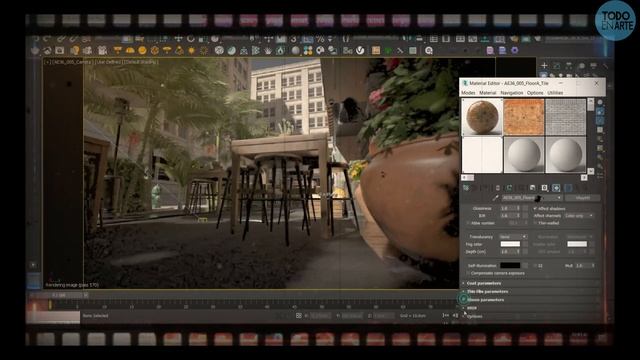Click the green V-Ray toolbar icon
Screen dimensions: 640x360
[388, 51]
